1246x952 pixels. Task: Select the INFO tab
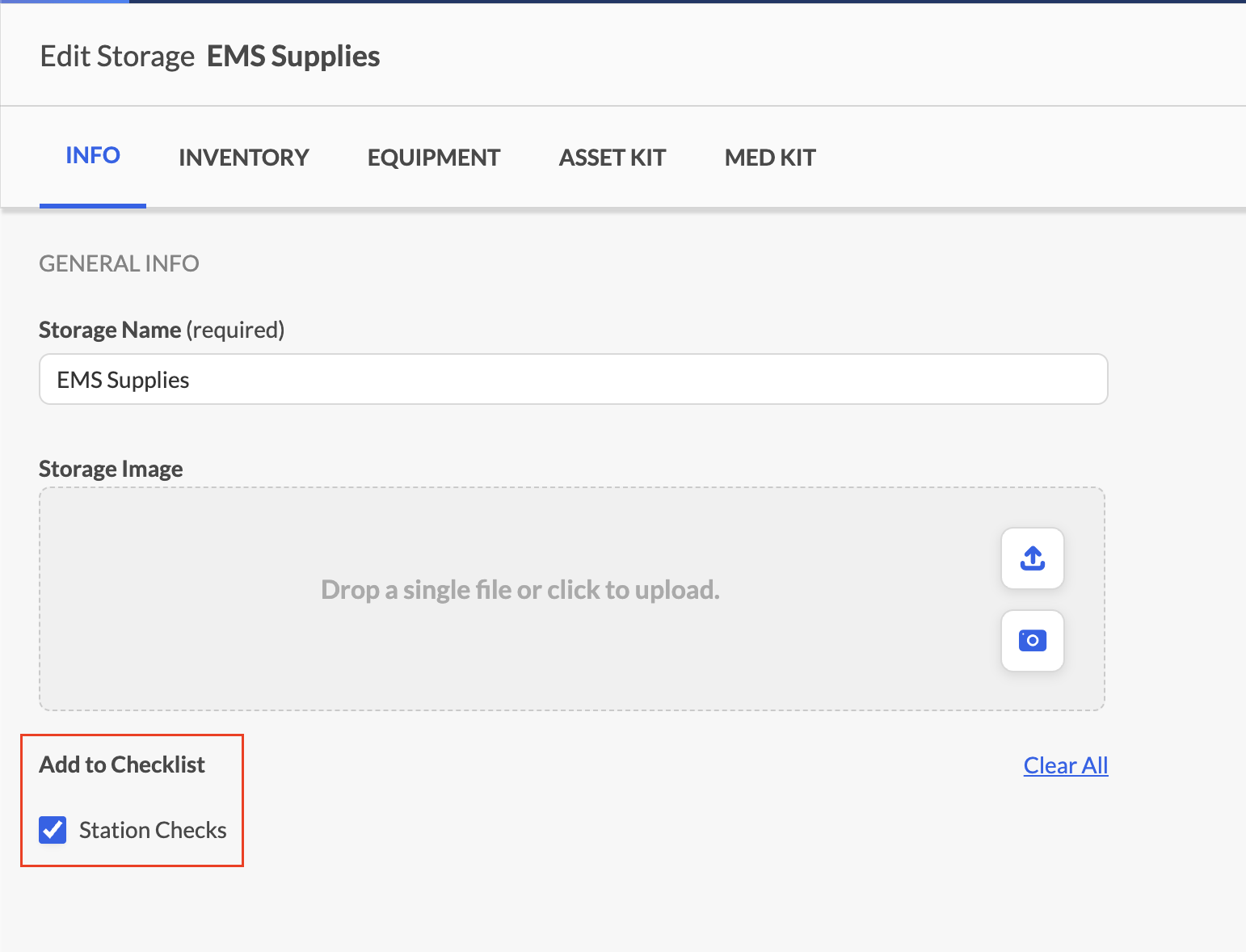[x=93, y=155]
